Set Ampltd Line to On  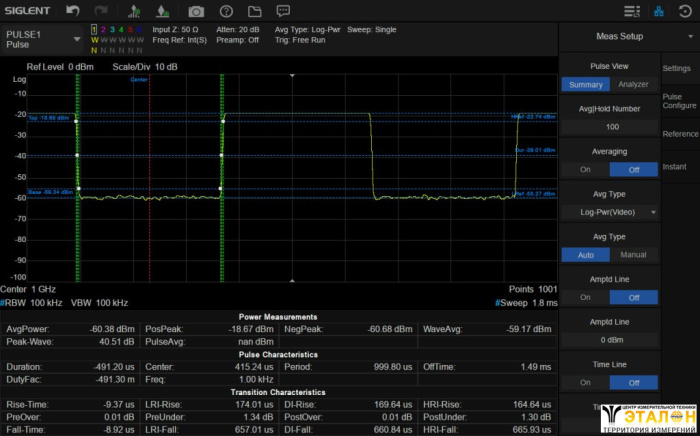[585, 297]
